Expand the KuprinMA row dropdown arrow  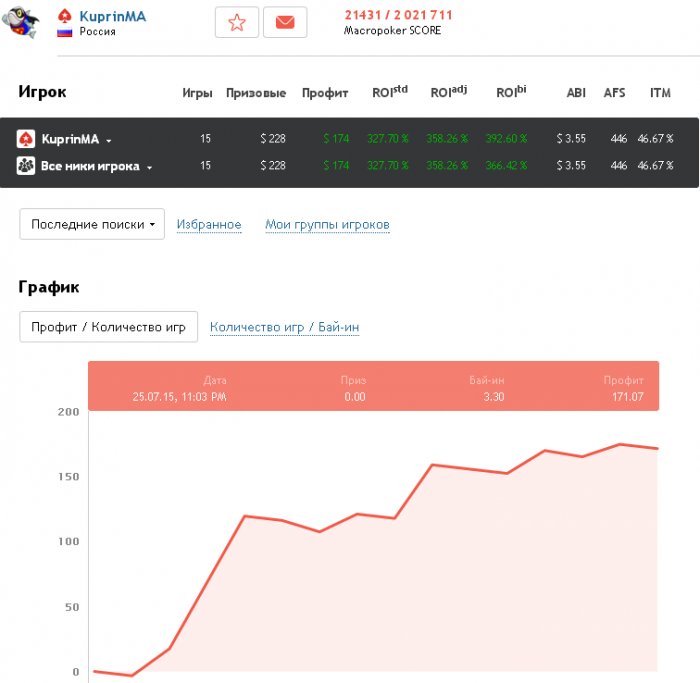[x=109, y=140]
